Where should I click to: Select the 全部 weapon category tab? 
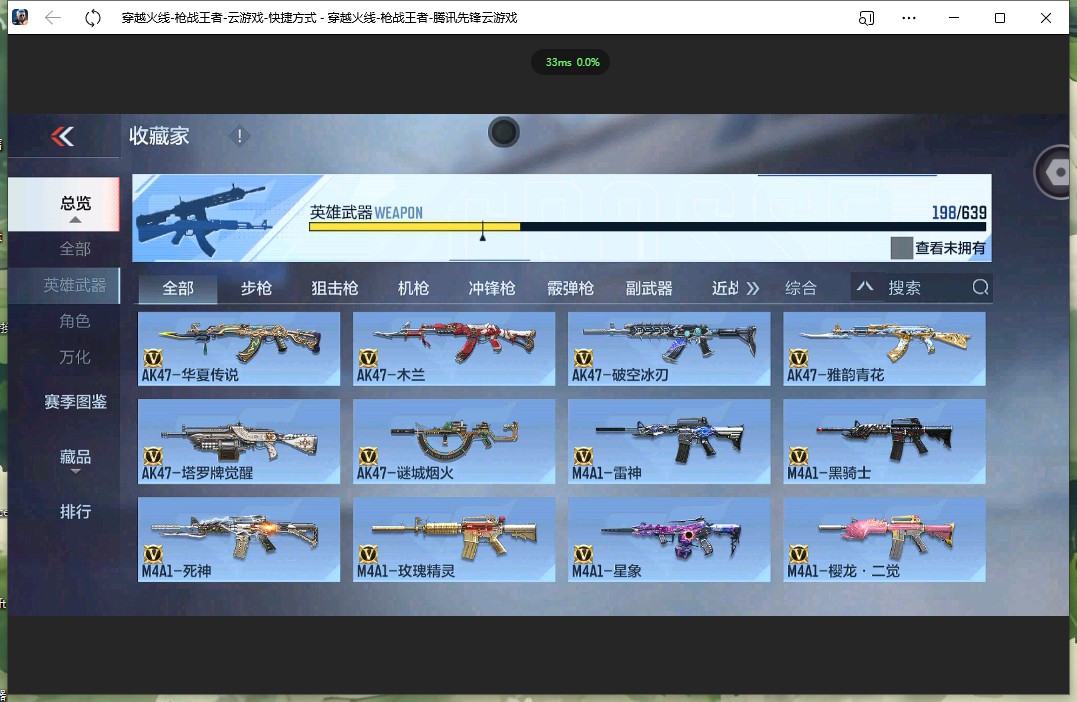[x=178, y=288]
